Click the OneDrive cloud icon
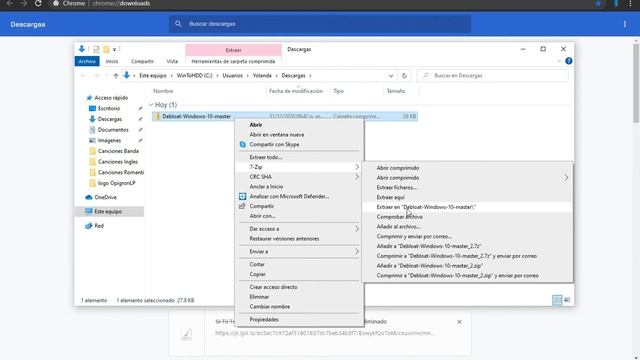 point(89,197)
